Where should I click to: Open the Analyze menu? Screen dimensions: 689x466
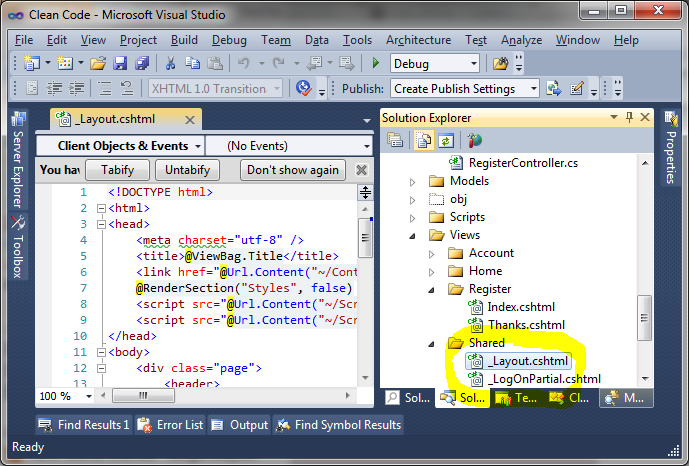521,40
